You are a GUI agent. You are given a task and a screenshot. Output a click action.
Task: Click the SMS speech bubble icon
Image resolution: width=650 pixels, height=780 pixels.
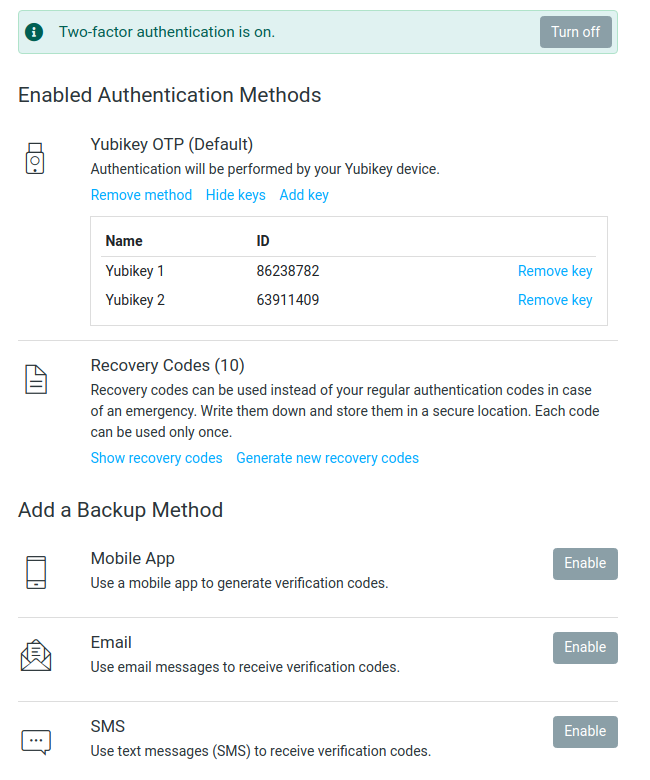tap(36, 742)
